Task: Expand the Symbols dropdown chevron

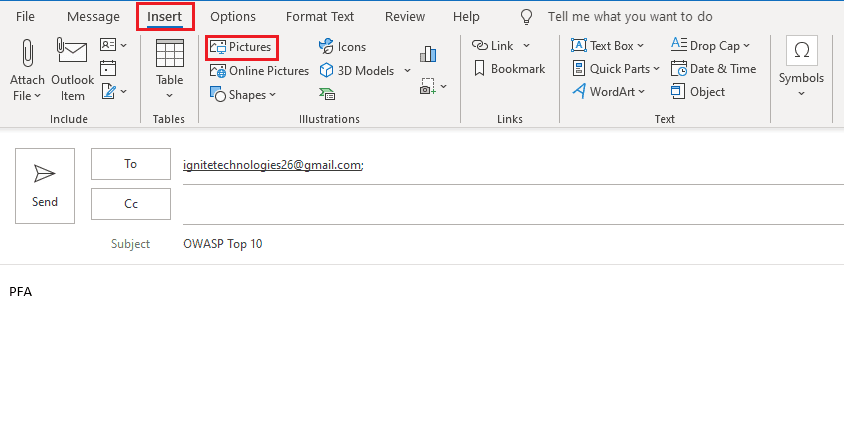Action: click(801, 94)
